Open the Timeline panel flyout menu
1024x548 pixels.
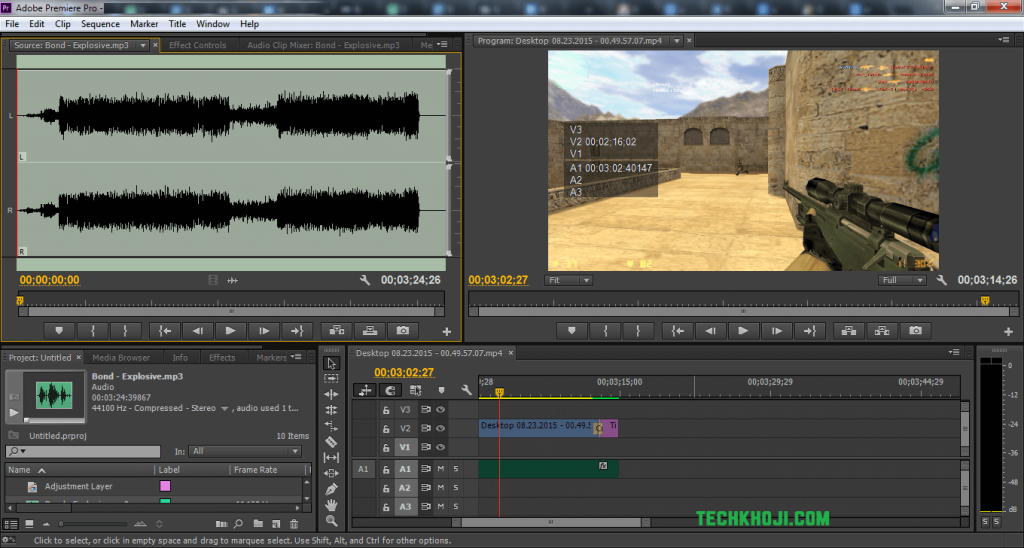coord(954,352)
